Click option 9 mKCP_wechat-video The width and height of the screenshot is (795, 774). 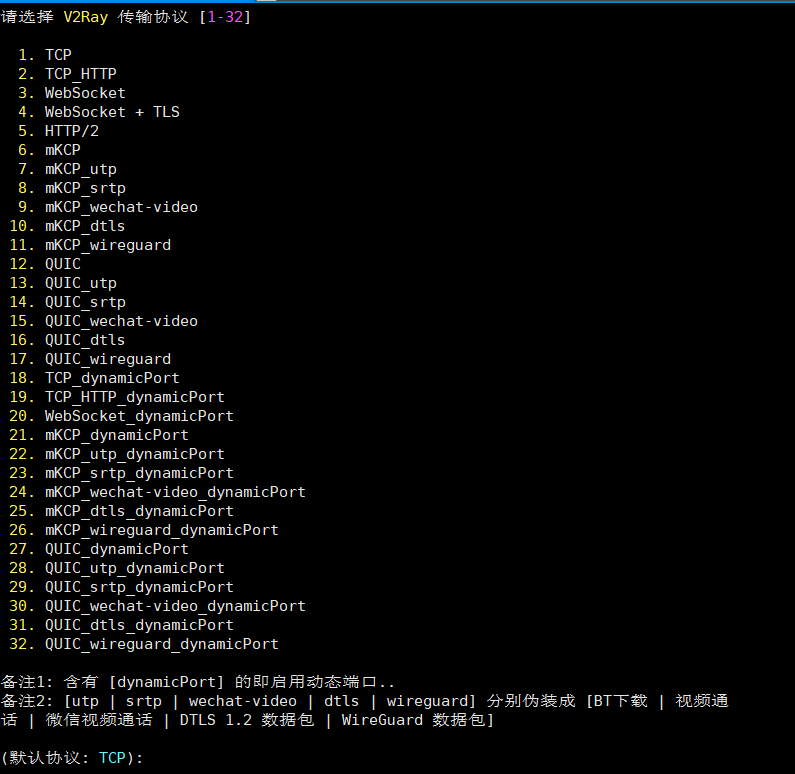click(121, 207)
